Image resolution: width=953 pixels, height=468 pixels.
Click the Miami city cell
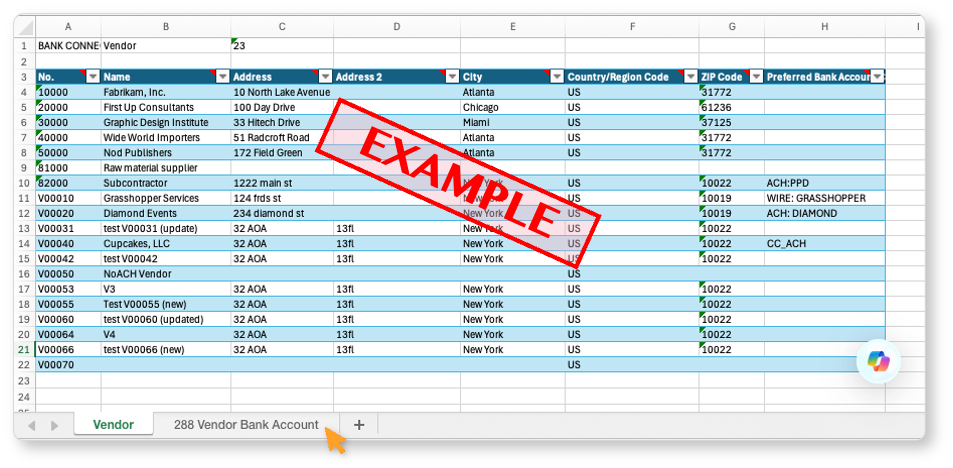coord(513,122)
